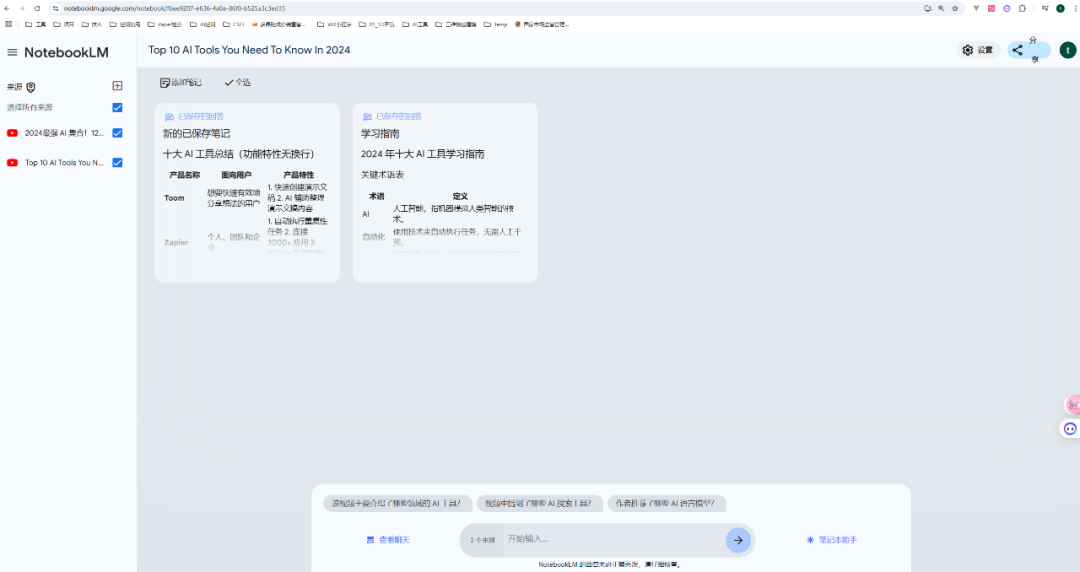Open the browser extensions puzzle icon

1022,8
